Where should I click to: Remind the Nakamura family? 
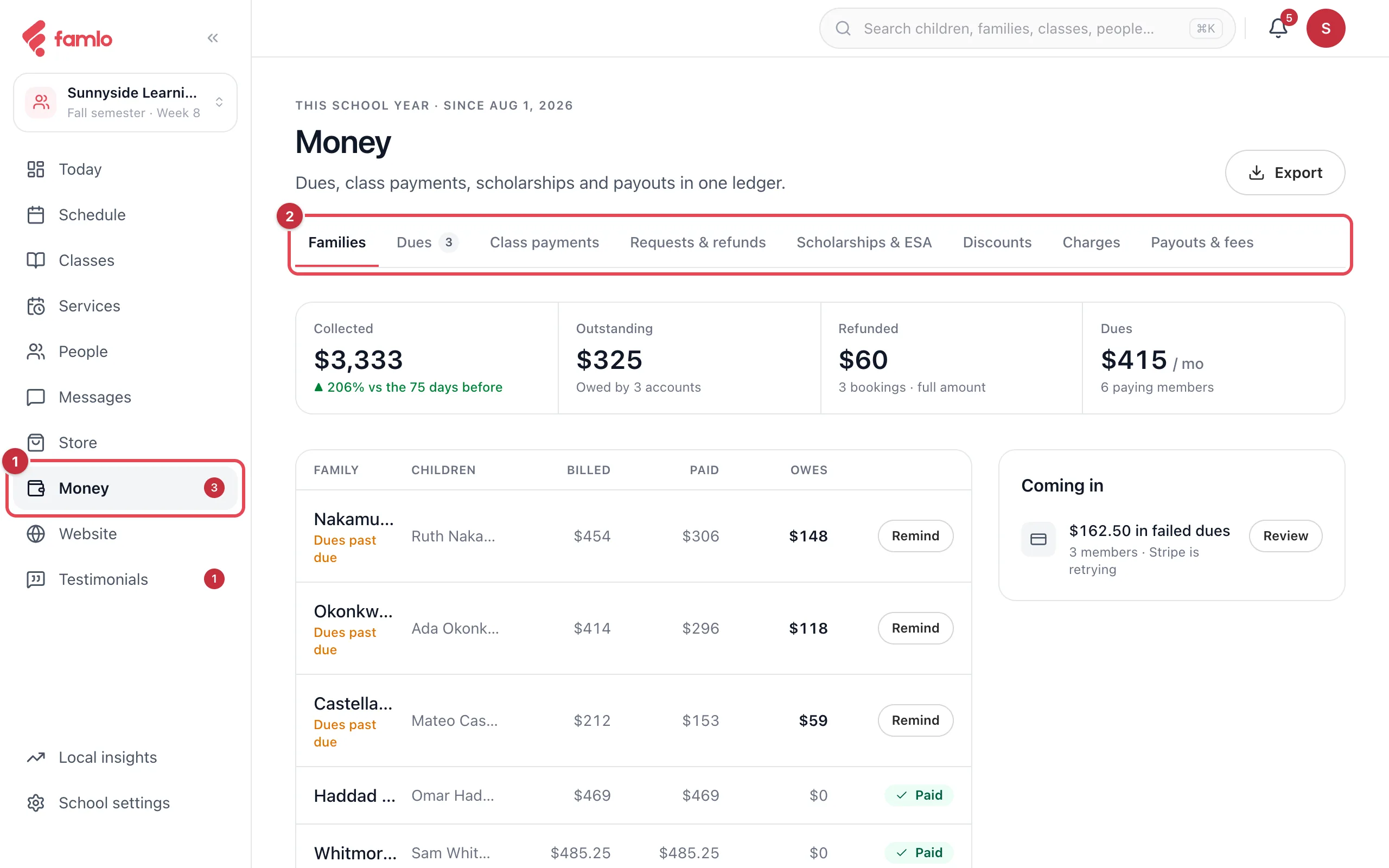(x=915, y=535)
